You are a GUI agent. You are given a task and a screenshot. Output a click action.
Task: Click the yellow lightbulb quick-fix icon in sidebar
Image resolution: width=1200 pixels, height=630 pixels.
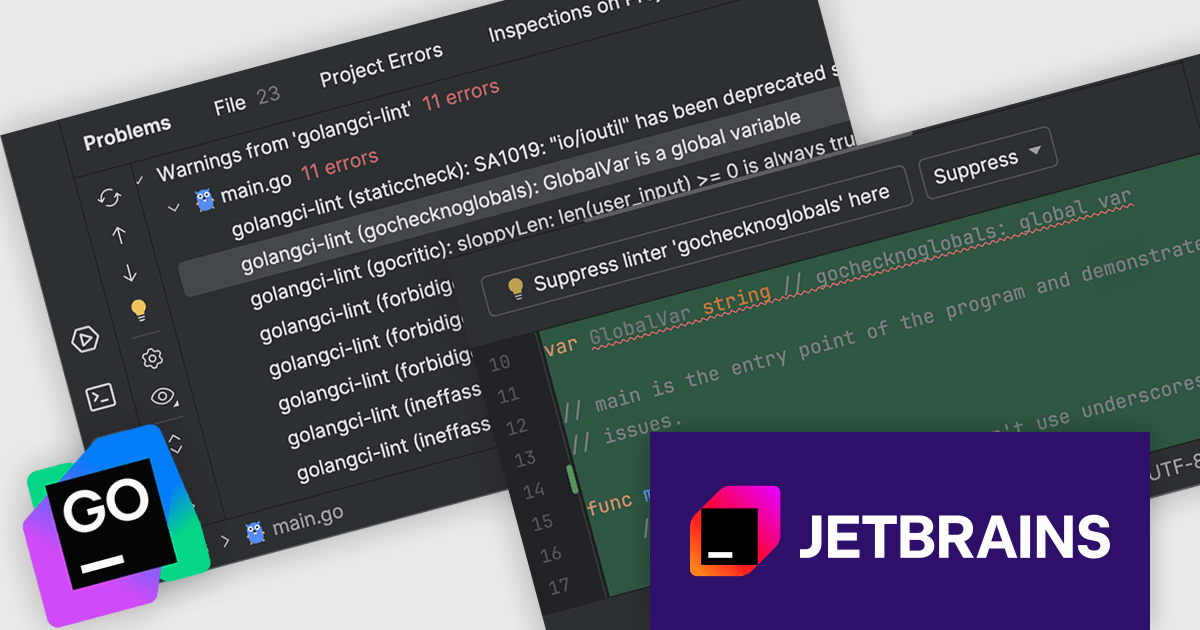(140, 310)
